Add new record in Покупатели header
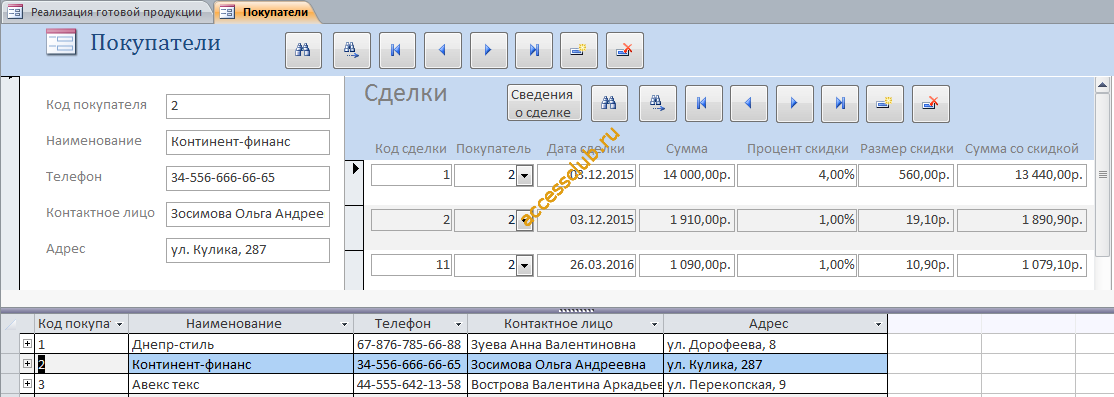The width and height of the screenshot is (1114, 397). coord(579,50)
